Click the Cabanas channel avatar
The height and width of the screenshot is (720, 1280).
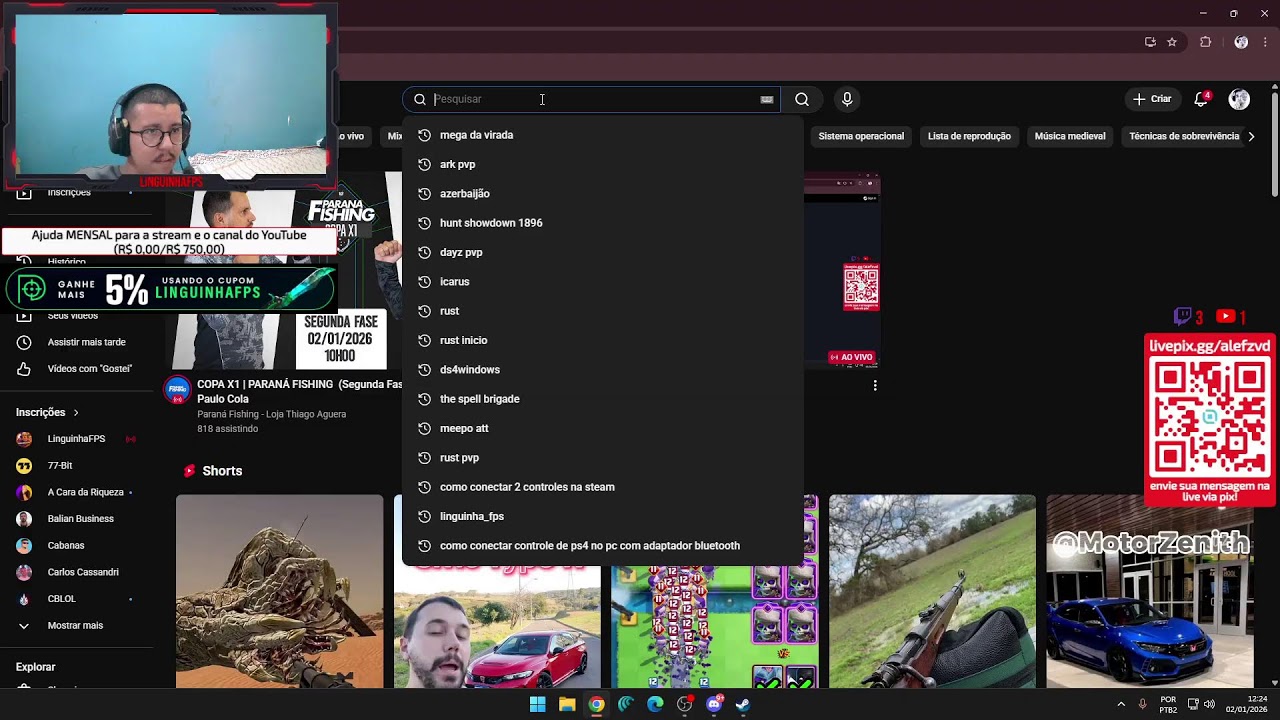pyautogui.click(x=24, y=545)
